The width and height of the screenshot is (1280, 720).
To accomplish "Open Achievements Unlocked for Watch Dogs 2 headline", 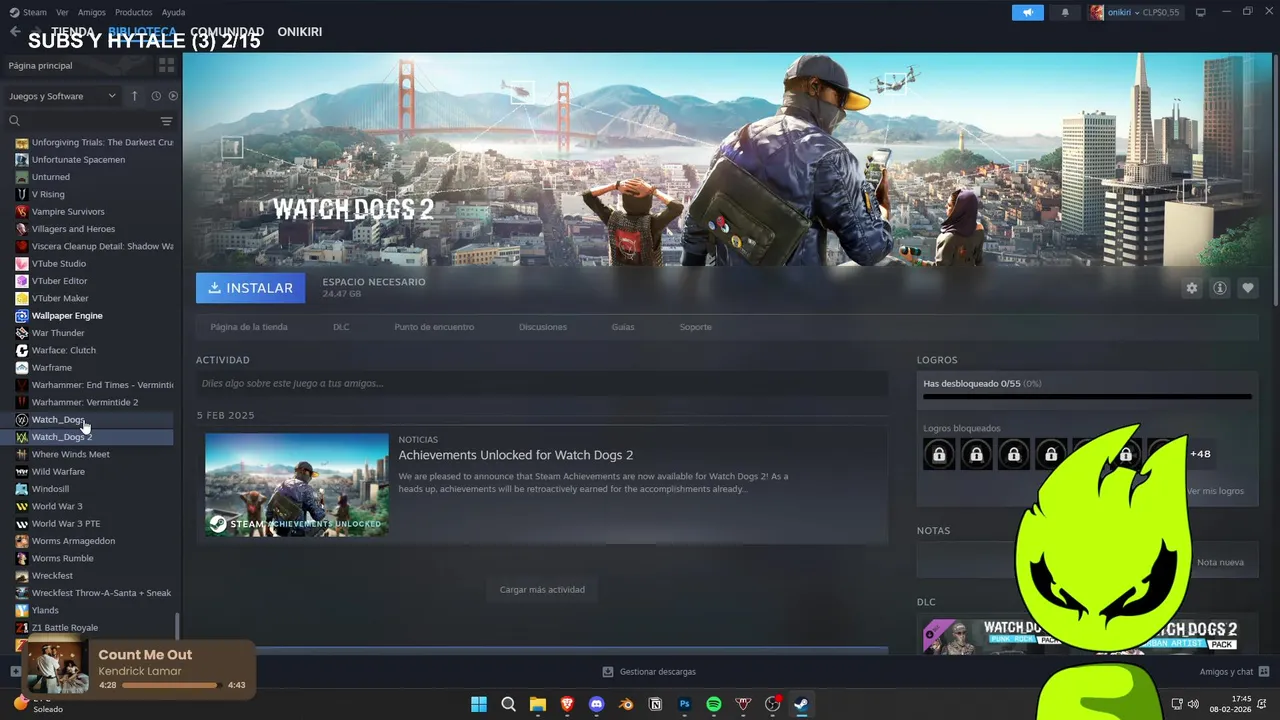I will (515, 455).
